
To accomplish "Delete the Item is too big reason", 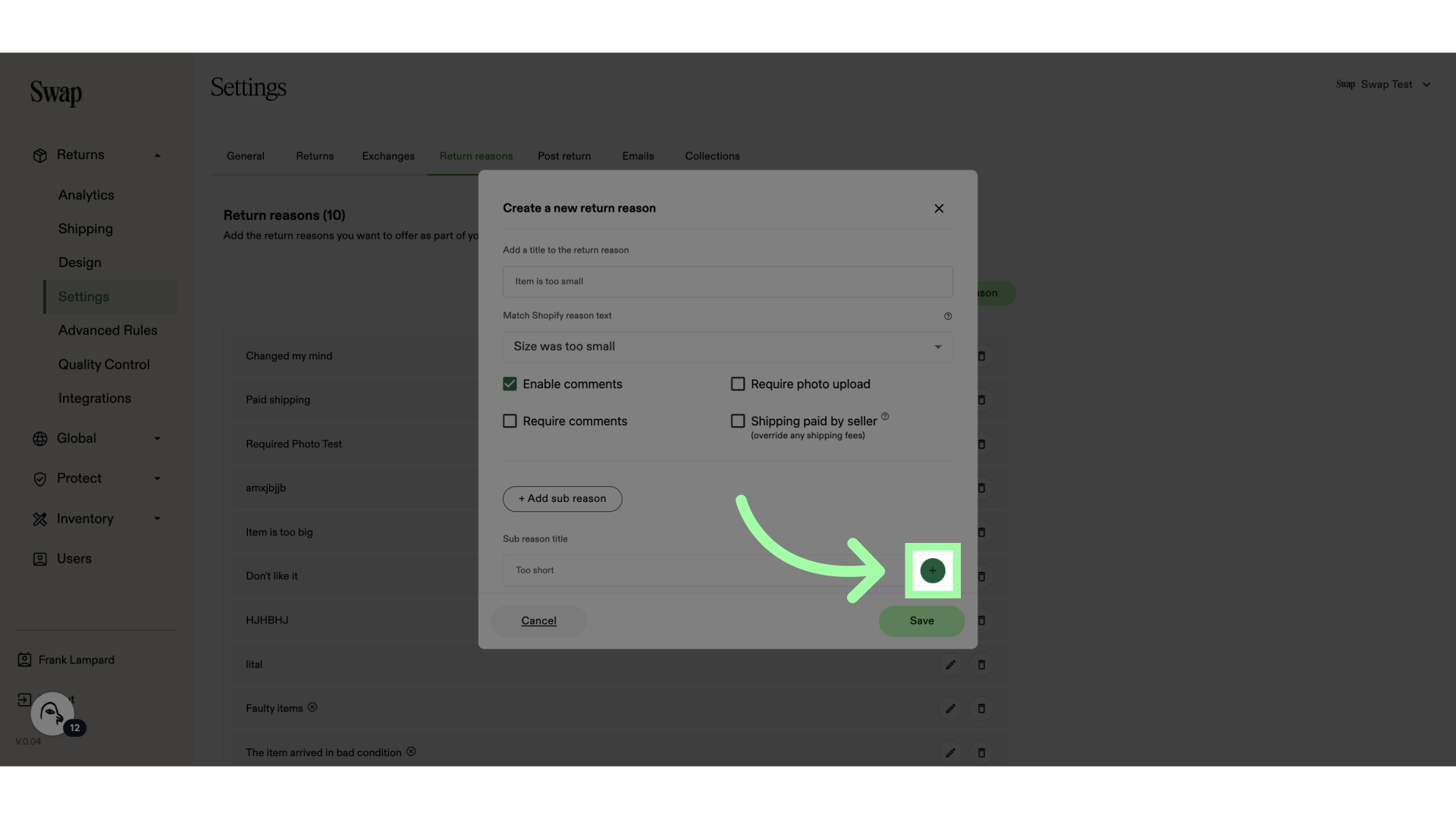I will pyautogui.click(x=981, y=532).
